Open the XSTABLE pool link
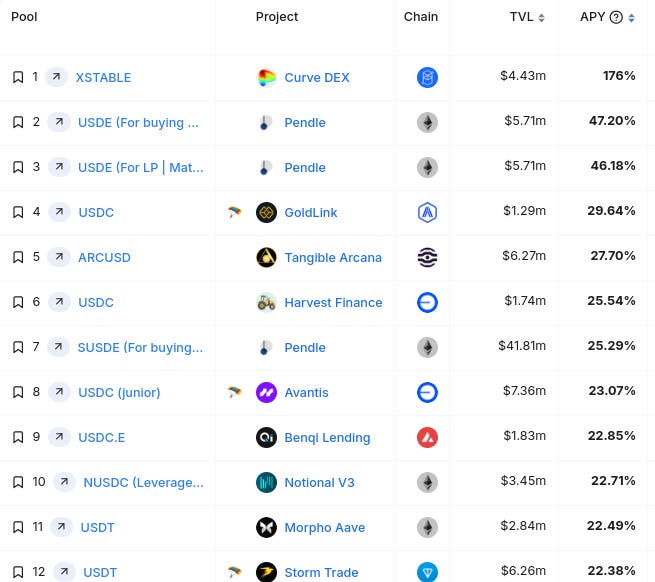 pos(103,77)
